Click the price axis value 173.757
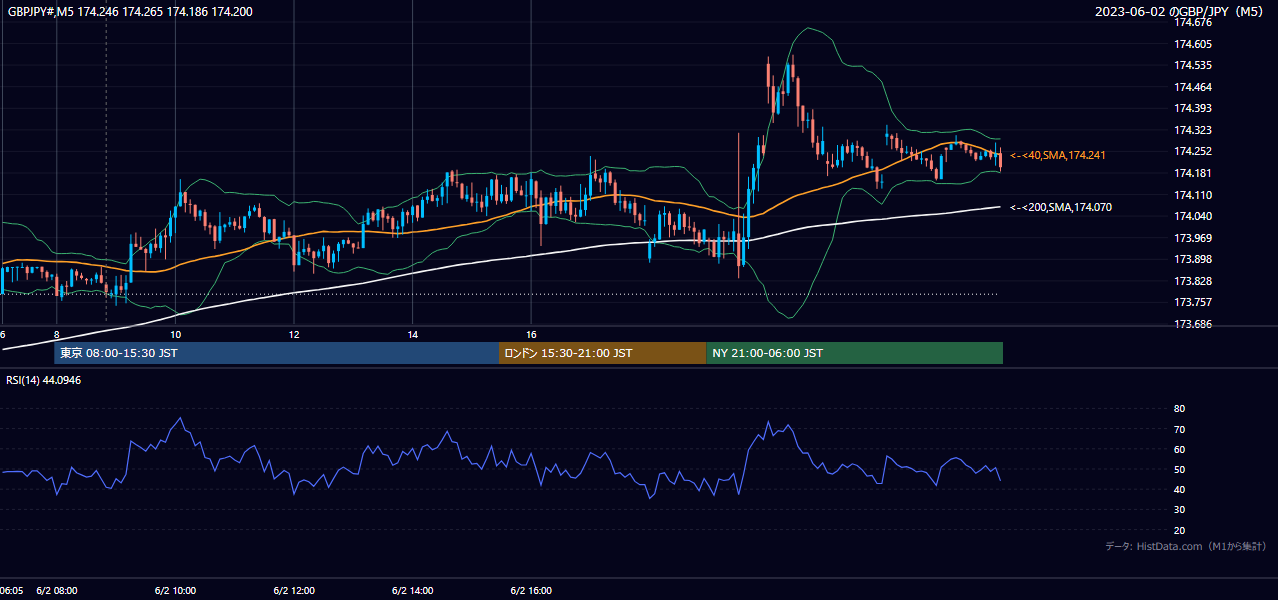1278x600 pixels. pos(1193,303)
